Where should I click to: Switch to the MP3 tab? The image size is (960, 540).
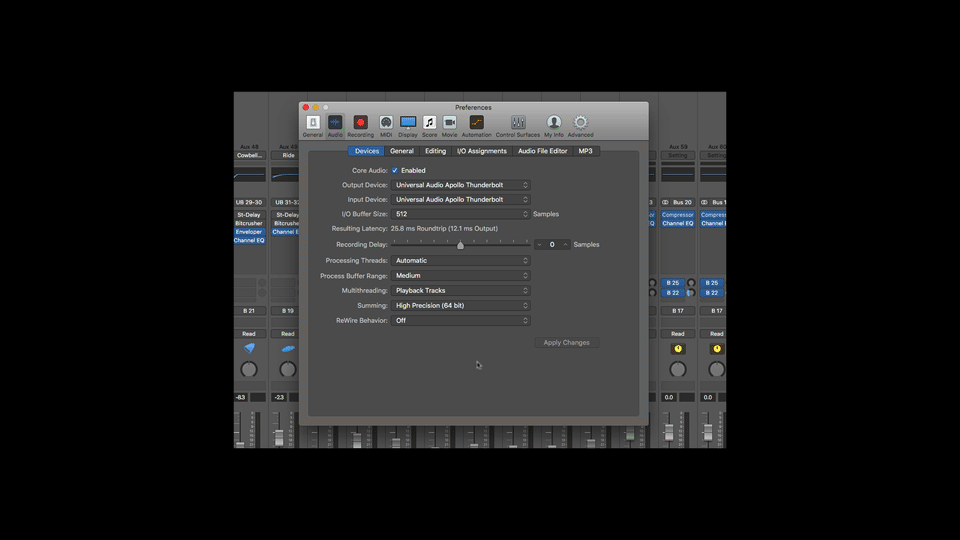[585, 151]
